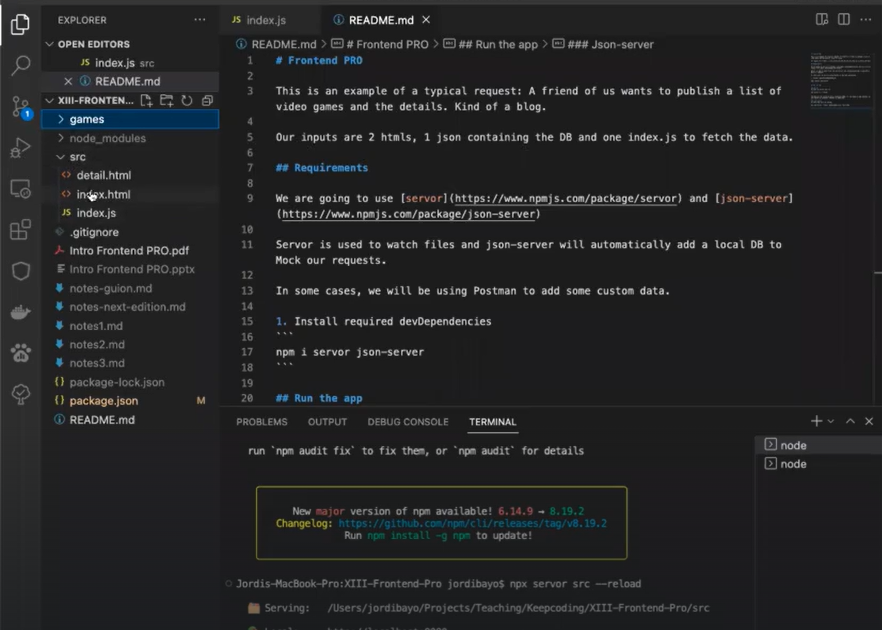The height and width of the screenshot is (630, 882).
Task: Open notes1.md file
Action: pyautogui.click(x=130, y=326)
